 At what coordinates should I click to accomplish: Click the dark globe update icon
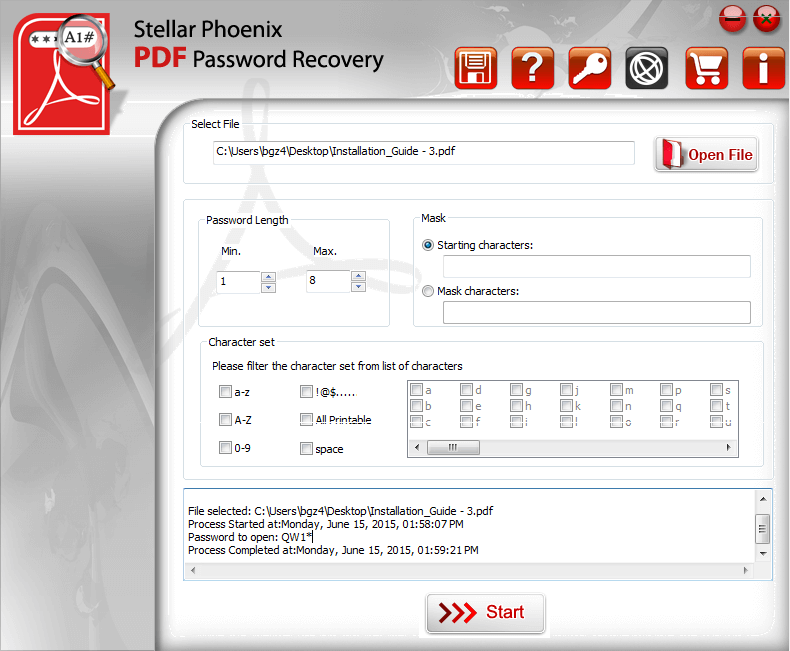[x=646, y=69]
